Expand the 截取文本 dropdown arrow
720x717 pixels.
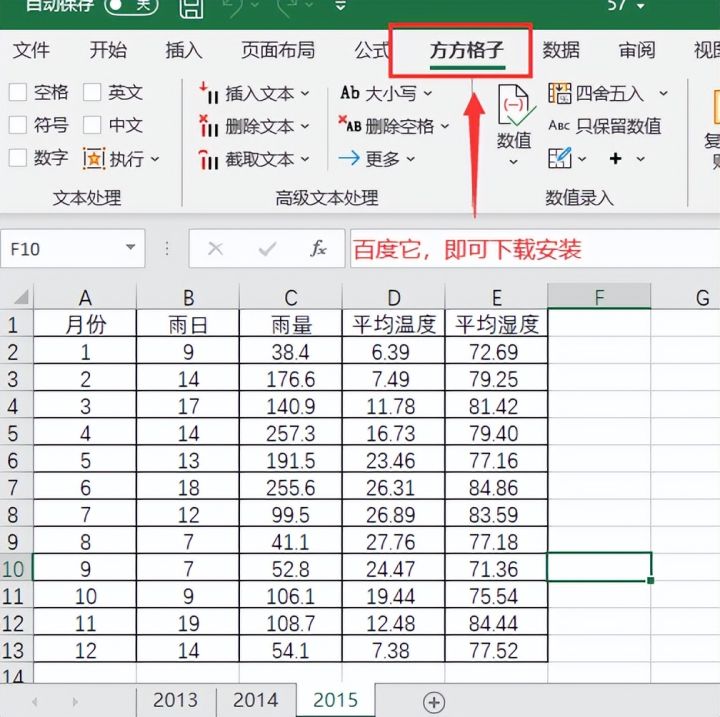pos(305,159)
